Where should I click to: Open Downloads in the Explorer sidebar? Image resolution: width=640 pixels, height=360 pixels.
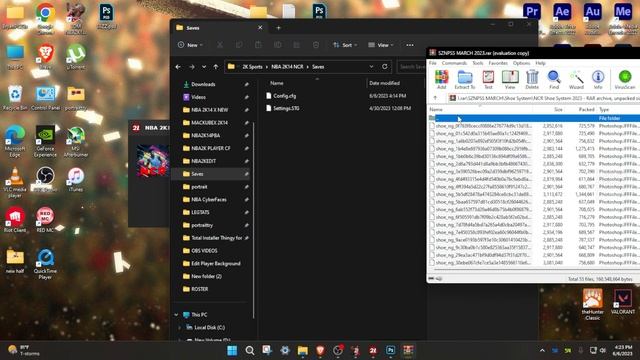(x=203, y=84)
